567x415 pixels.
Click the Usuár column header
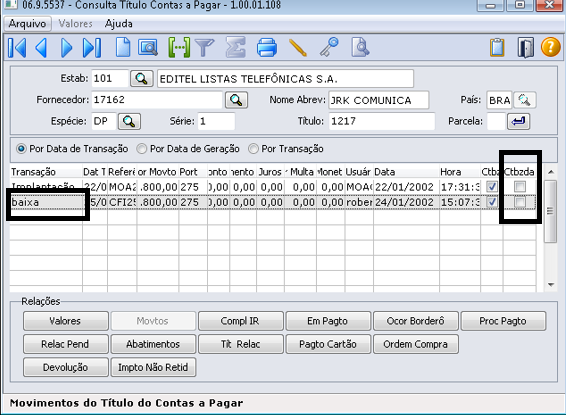[x=359, y=172]
